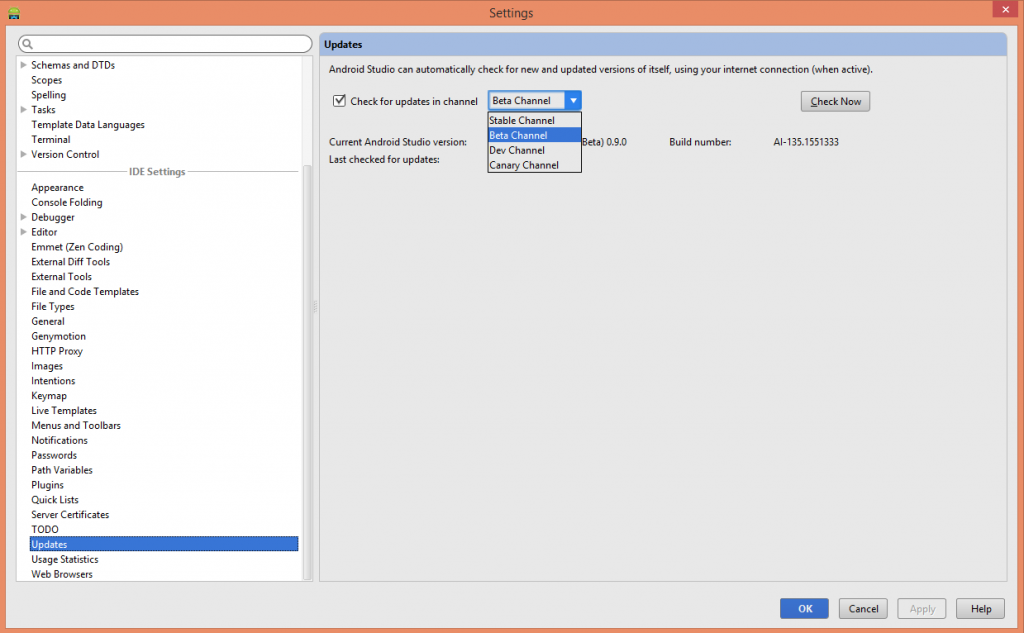Image resolution: width=1024 pixels, height=633 pixels.
Task: Click the Check Now button
Action: [835, 101]
